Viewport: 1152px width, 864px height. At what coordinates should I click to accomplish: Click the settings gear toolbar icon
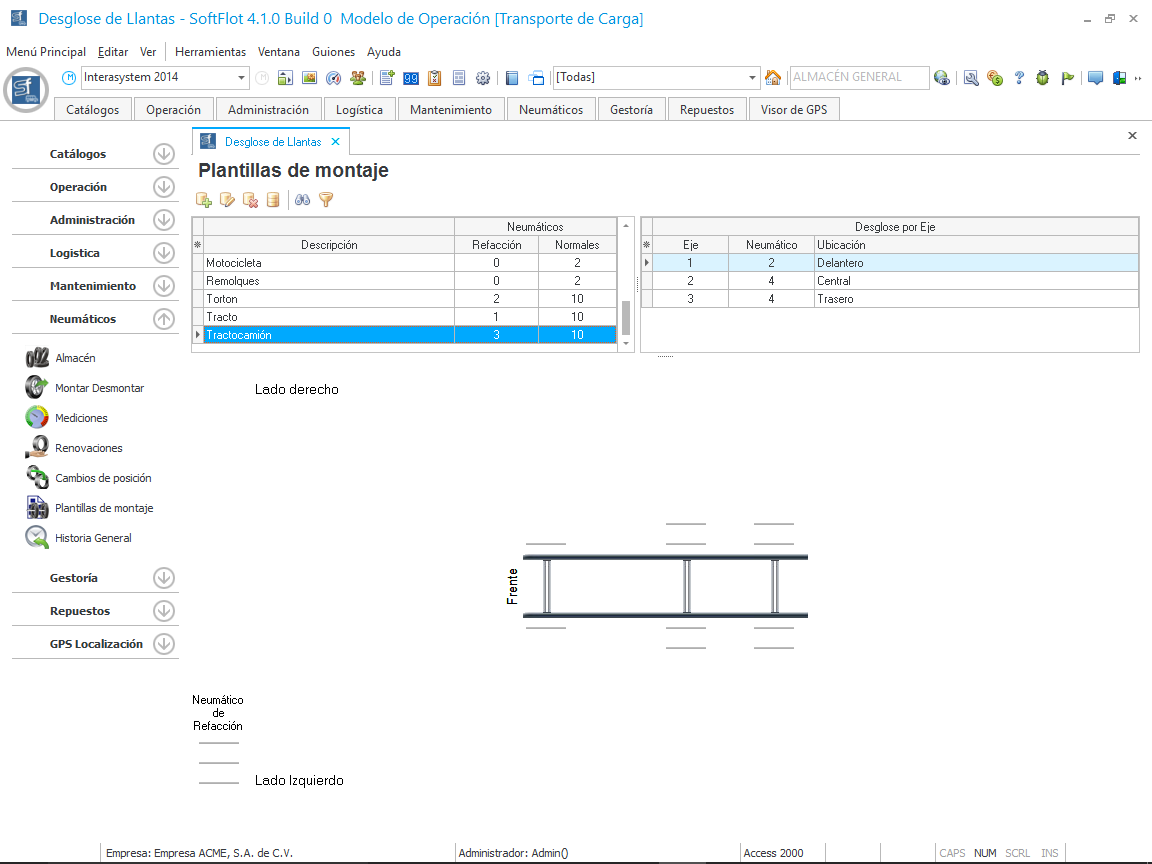[x=483, y=78]
